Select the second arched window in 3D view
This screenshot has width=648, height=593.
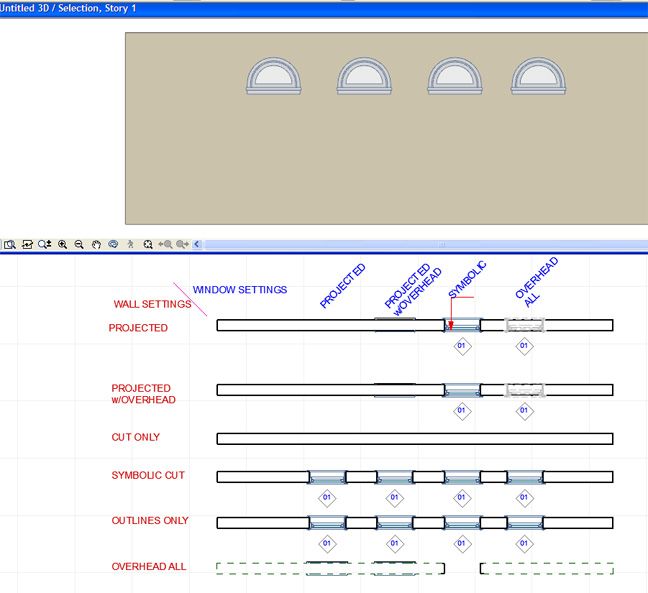click(364, 76)
